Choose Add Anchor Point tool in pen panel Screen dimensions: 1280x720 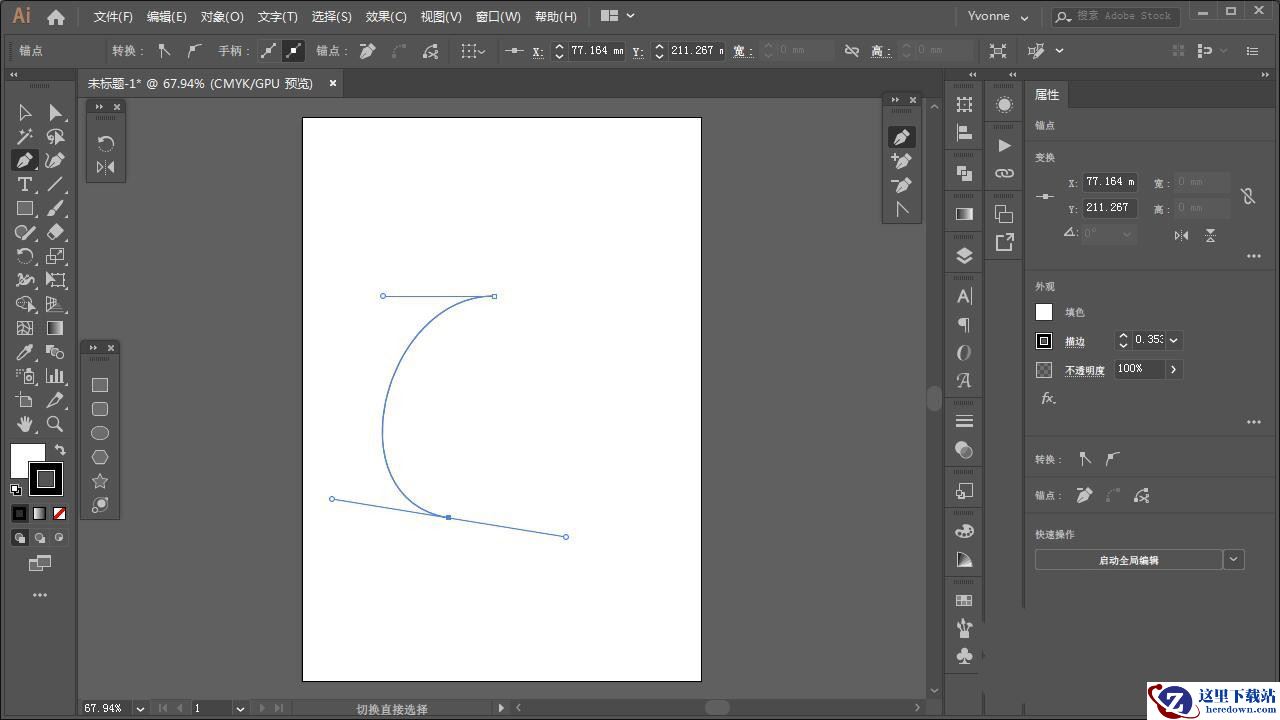pyautogui.click(x=902, y=161)
